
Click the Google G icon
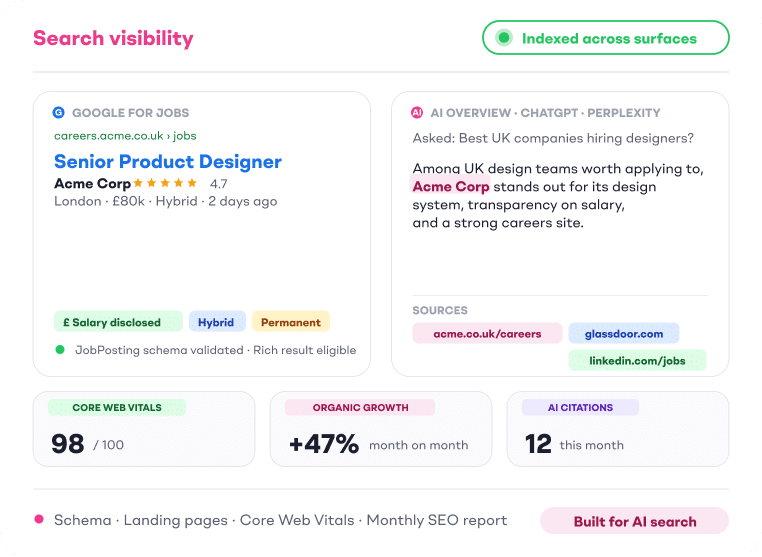pyautogui.click(x=58, y=113)
